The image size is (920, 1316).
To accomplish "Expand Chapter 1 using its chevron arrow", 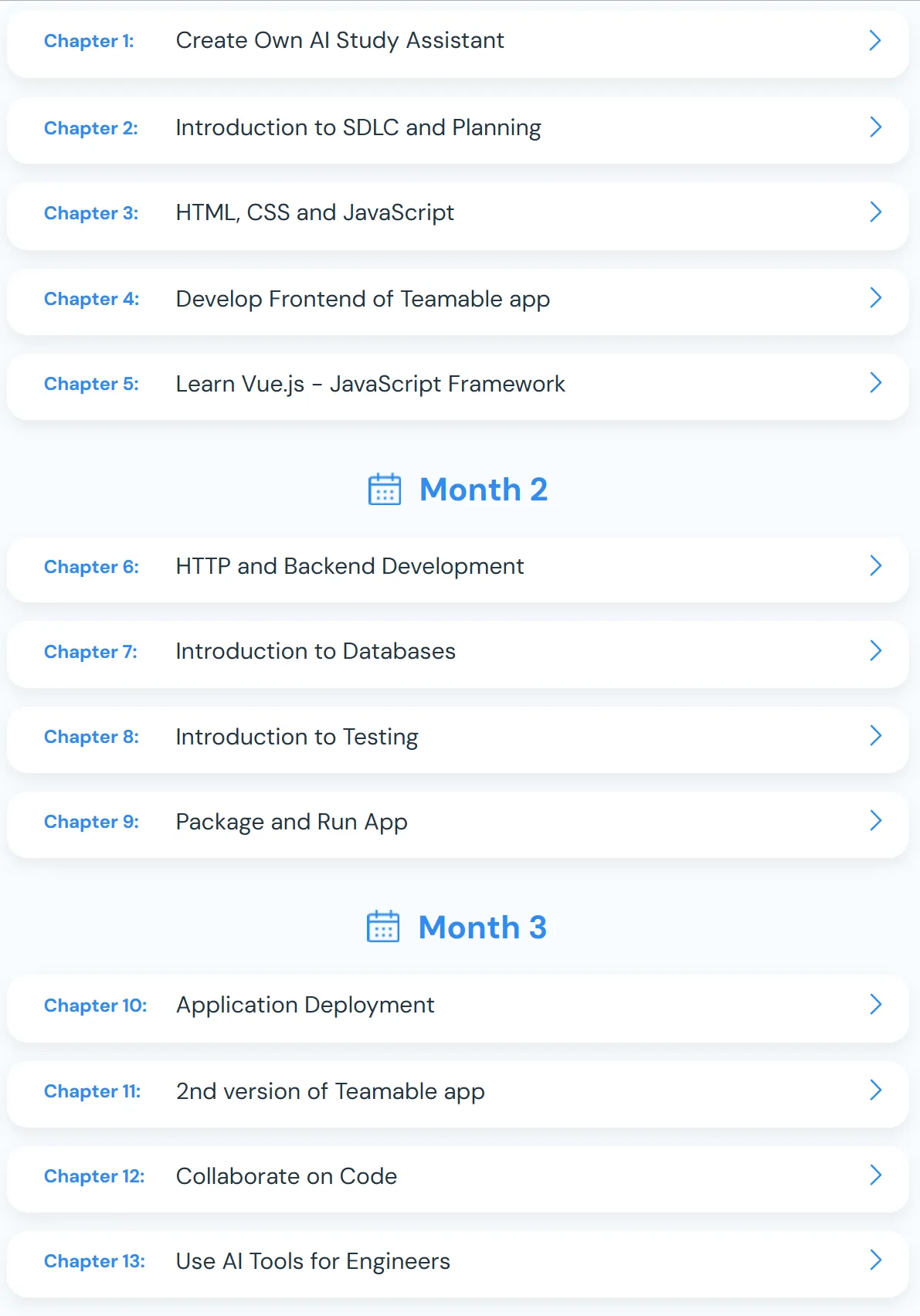I will coord(875,40).
